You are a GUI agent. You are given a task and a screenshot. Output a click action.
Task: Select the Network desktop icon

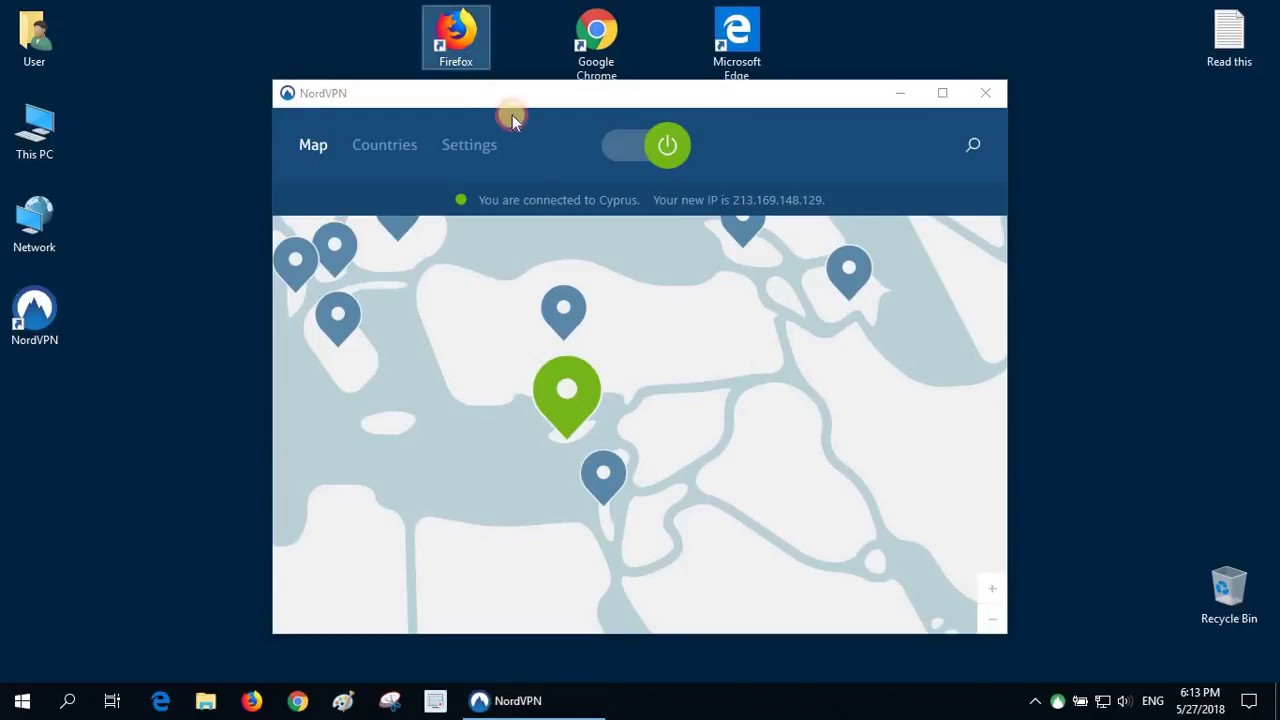click(x=34, y=225)
